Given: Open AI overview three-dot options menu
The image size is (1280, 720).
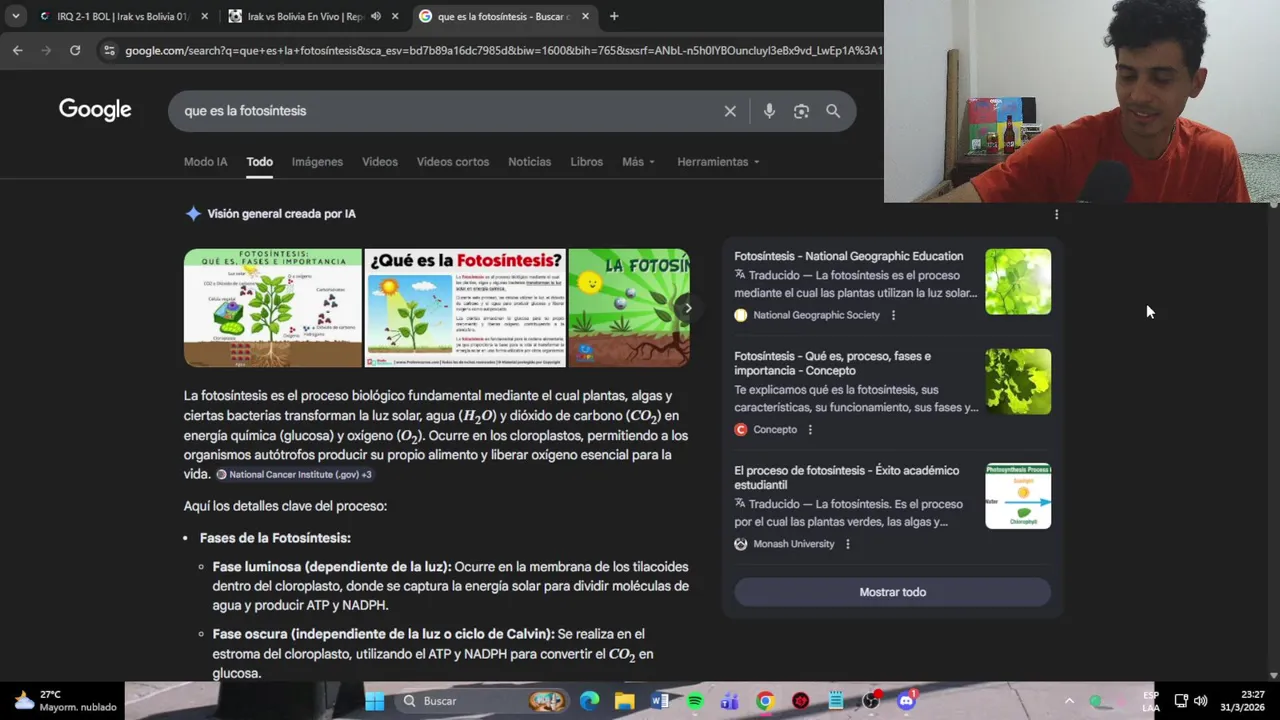Looking at the screenshot, I should point(1056,214).
